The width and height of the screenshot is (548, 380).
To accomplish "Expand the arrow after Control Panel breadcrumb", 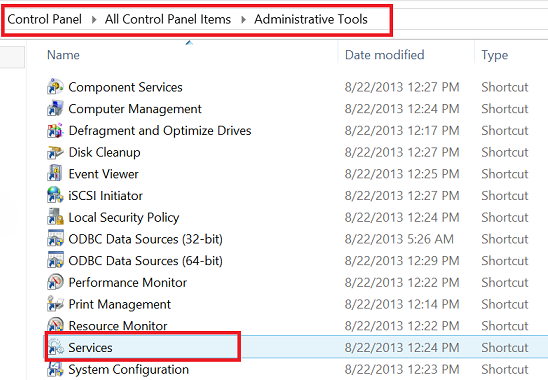I will 94,19.
